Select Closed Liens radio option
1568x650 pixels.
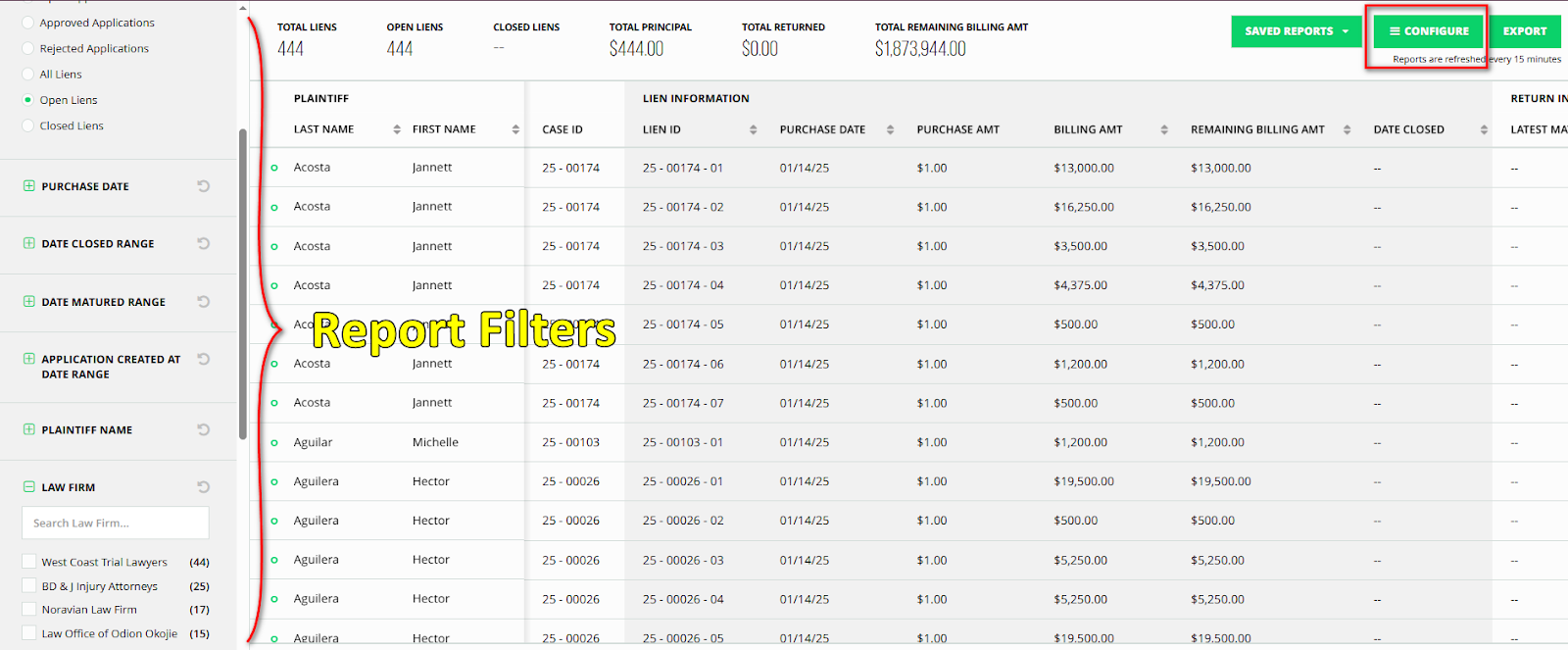click(28, 125)
